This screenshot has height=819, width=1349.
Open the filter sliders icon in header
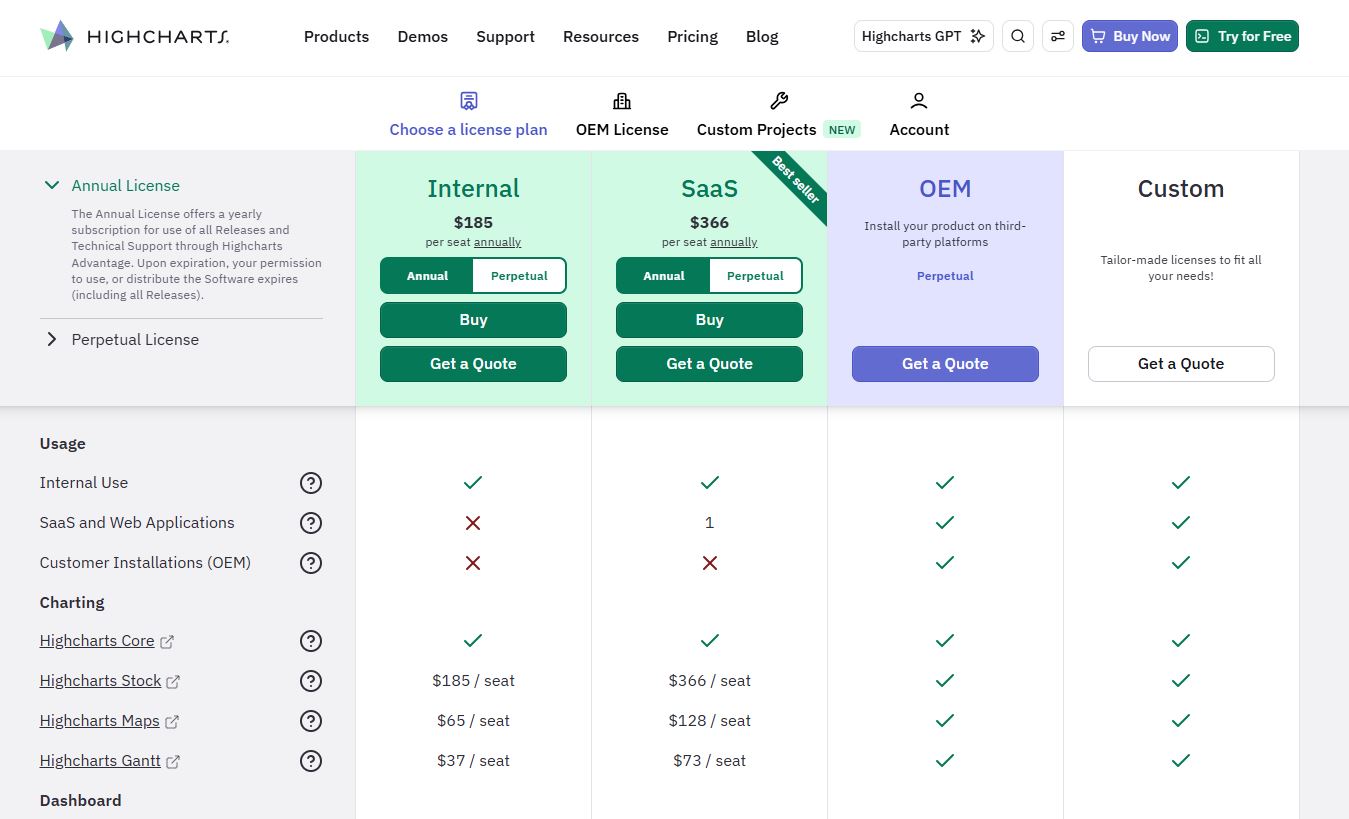pyautogui.click(x=1057, y=35)
